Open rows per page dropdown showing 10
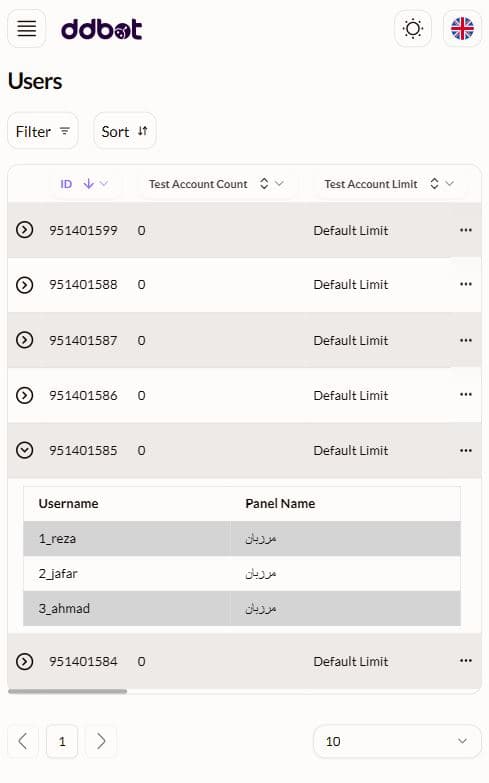 397,741
